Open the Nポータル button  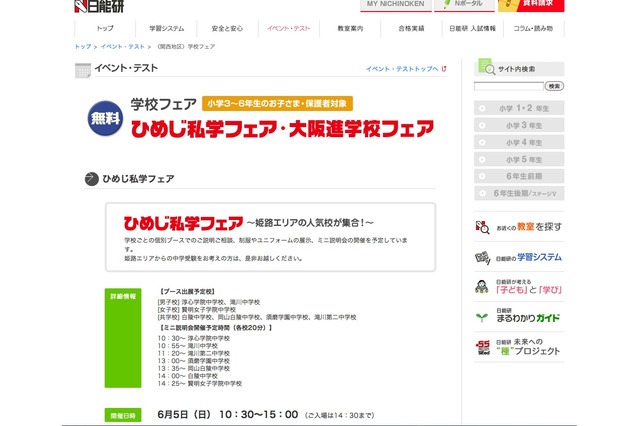click(x=464, y=5)
